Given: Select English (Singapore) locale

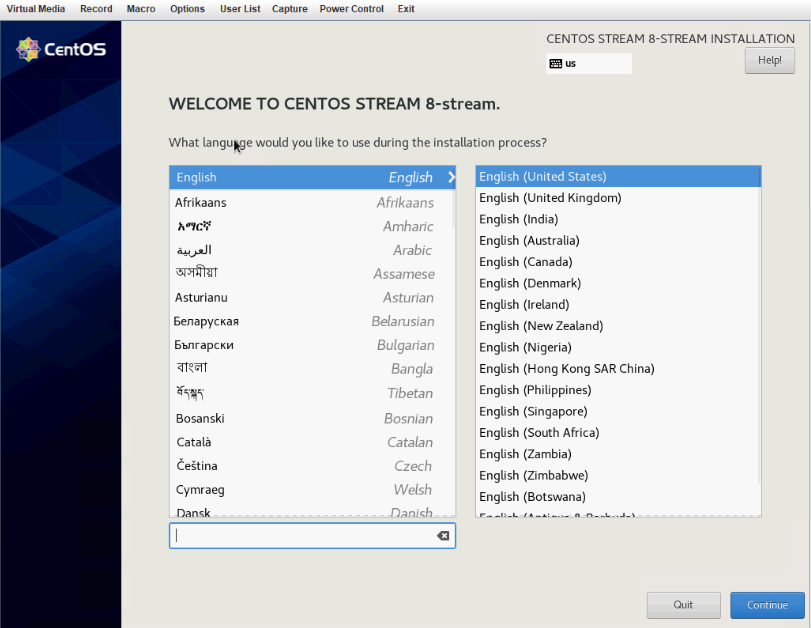Looking at the screenshot, I should pyautogui.click(x=618, y=411).
